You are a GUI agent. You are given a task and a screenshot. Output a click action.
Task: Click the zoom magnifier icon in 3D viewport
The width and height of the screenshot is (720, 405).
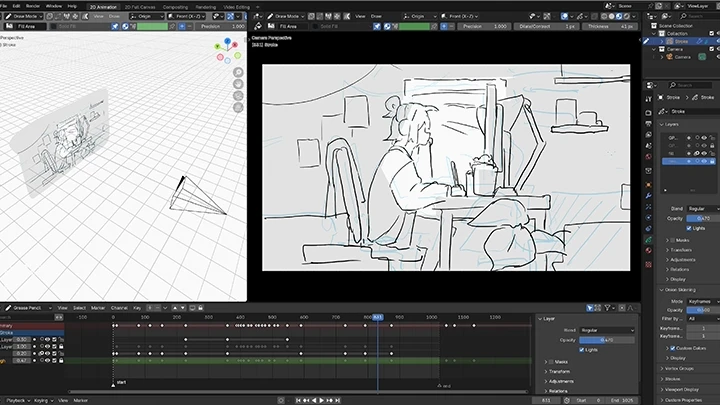pyautogui.click(x=239, y=73)
